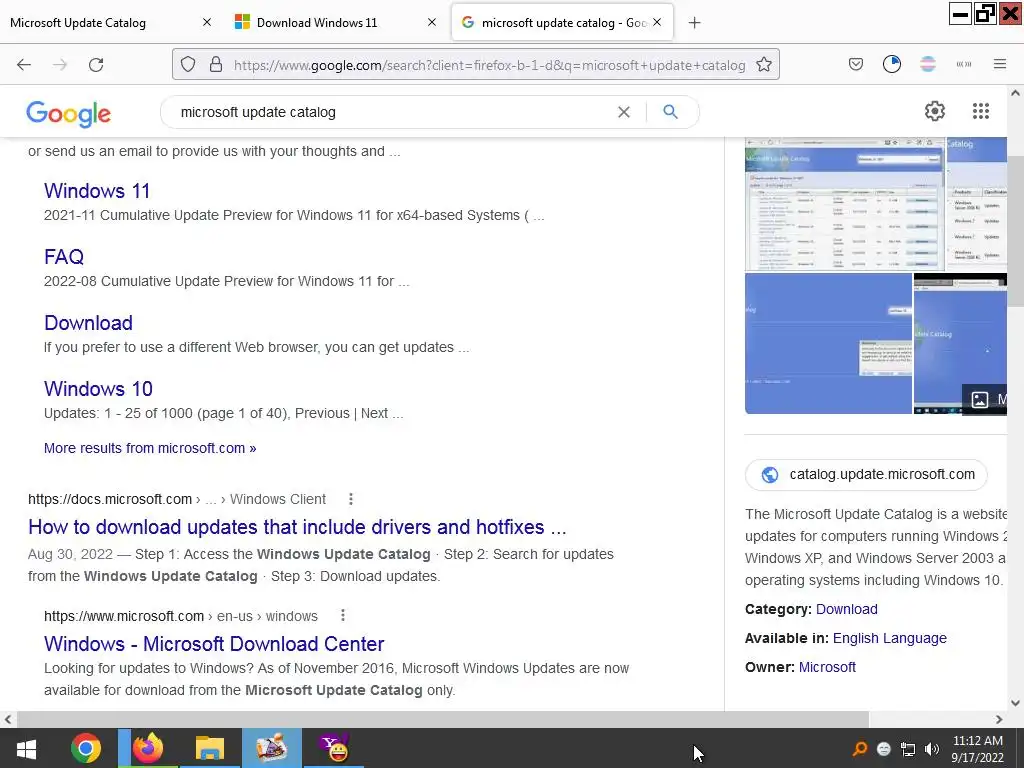
Task: Open the FAQ sitelink
Action: [x=64, y=257]
